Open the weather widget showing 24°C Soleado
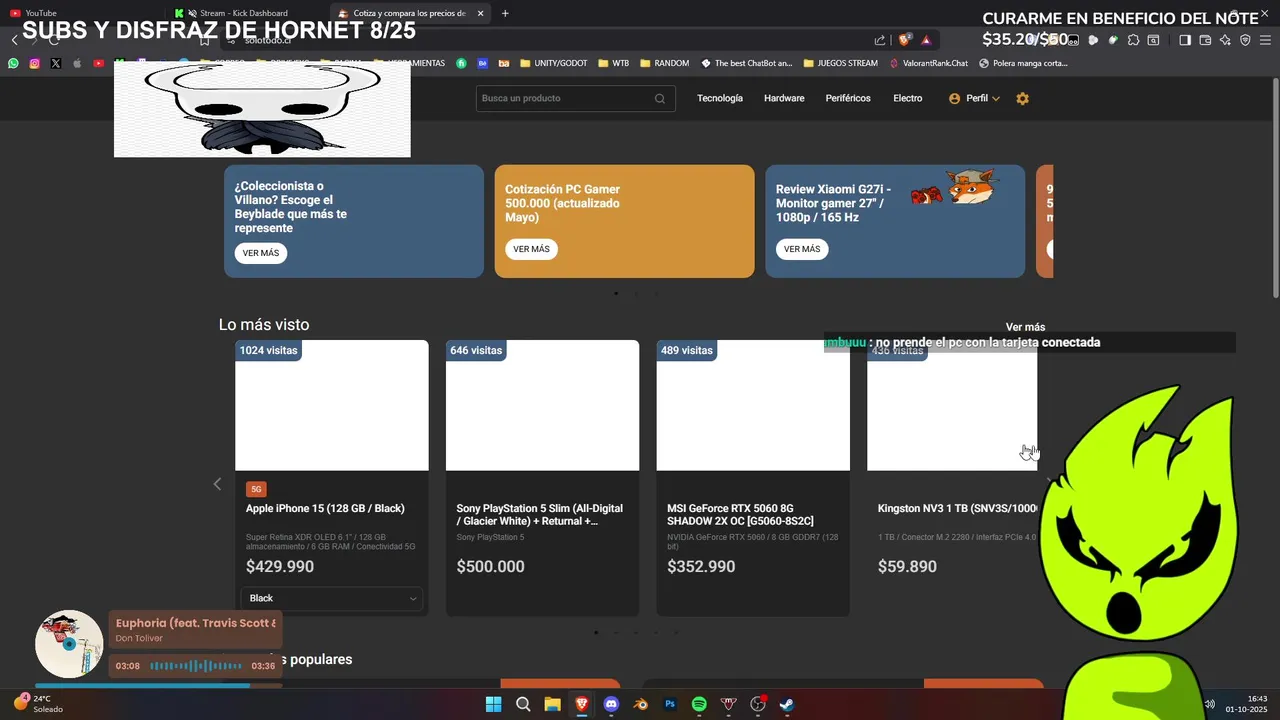Screen dimensions: 1280x720 pyautogui.click(x=40, y=704)
